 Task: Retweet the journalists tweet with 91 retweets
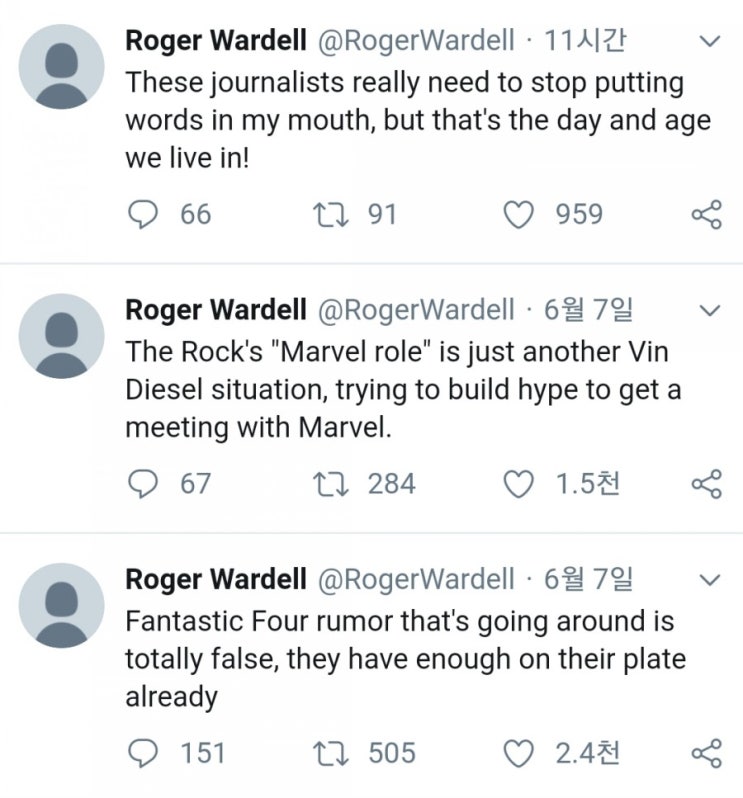pos(330,214)
